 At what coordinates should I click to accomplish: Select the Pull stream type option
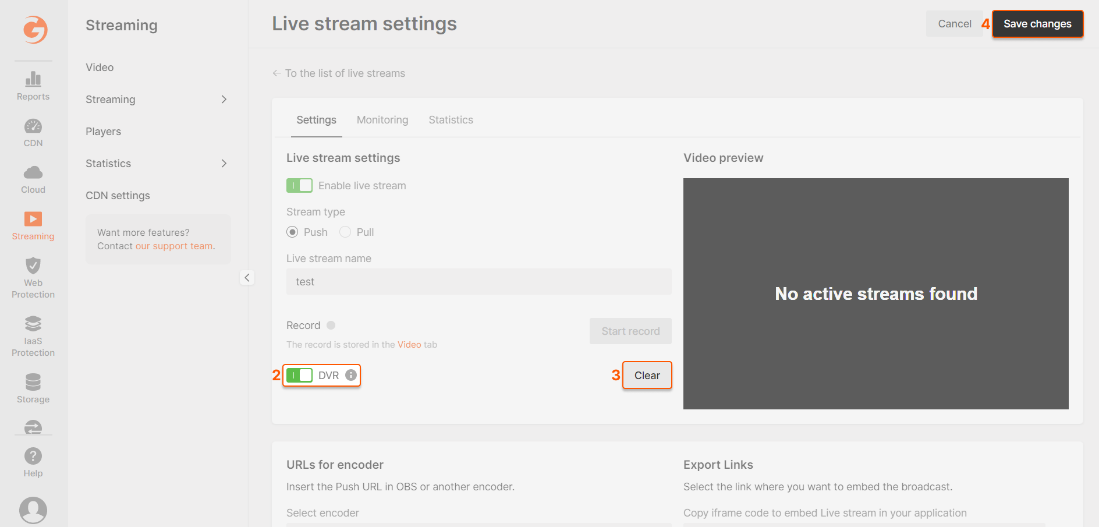point(345,232)
